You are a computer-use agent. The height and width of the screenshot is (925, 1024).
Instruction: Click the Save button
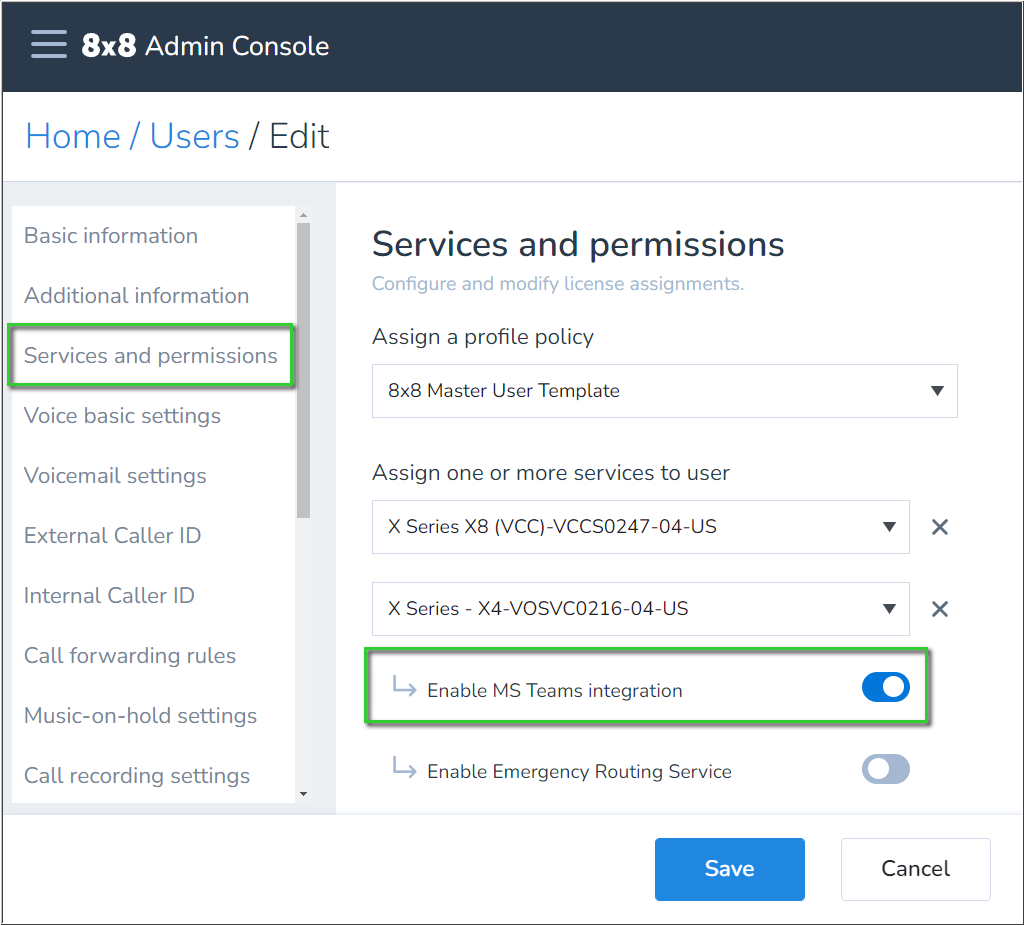pyautogui.click(x=729, y=869)
